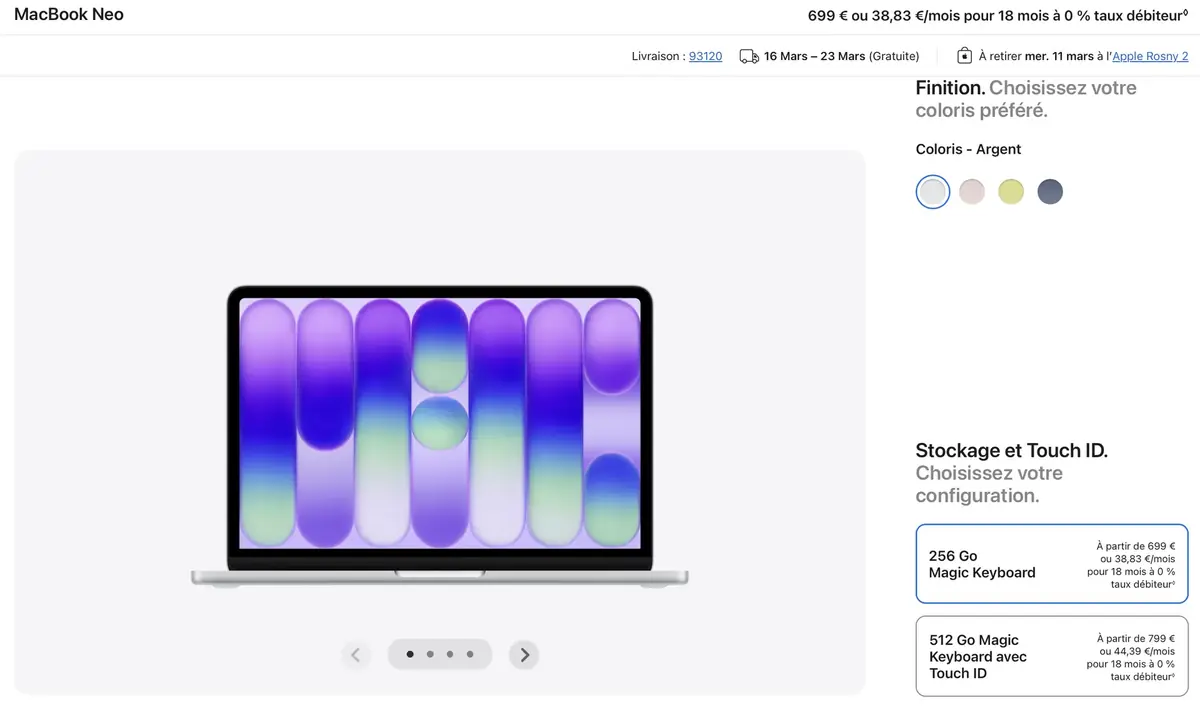Go to next gallery image with right chevron
1200x706 pixels.
pos(524,655)
